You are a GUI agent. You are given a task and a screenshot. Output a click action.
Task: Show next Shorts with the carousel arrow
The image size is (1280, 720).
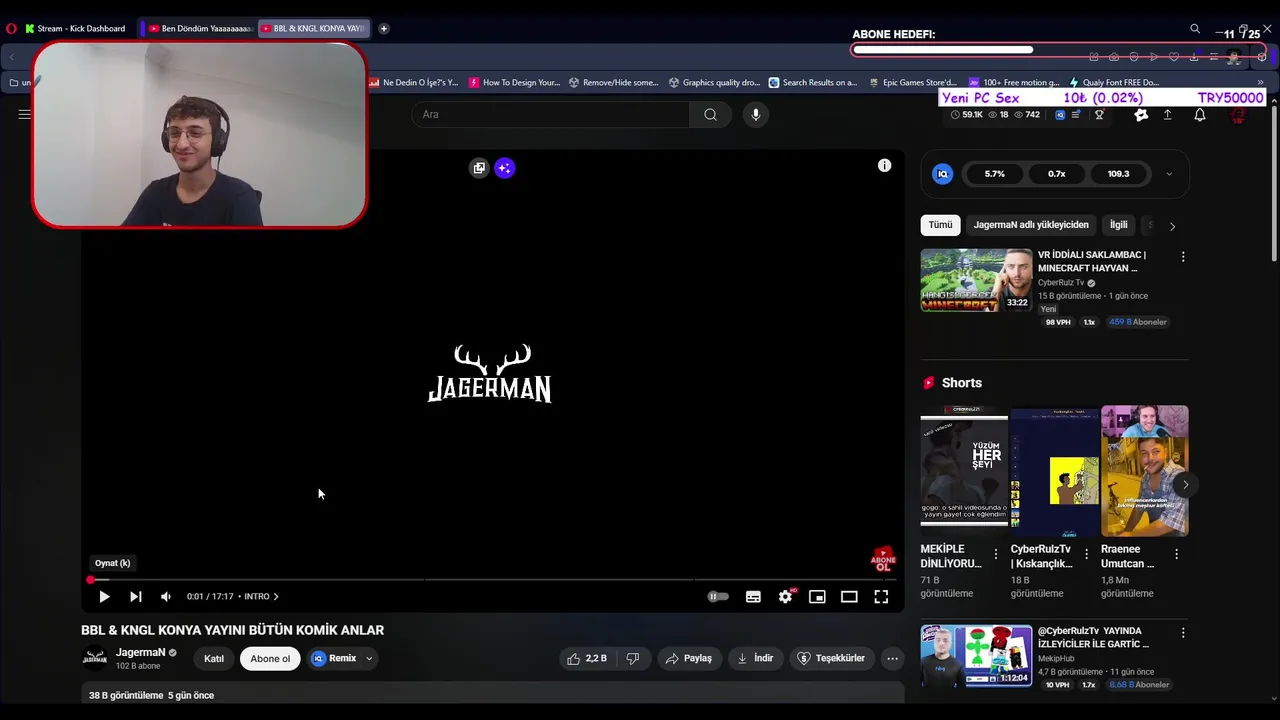(1185, 485)
